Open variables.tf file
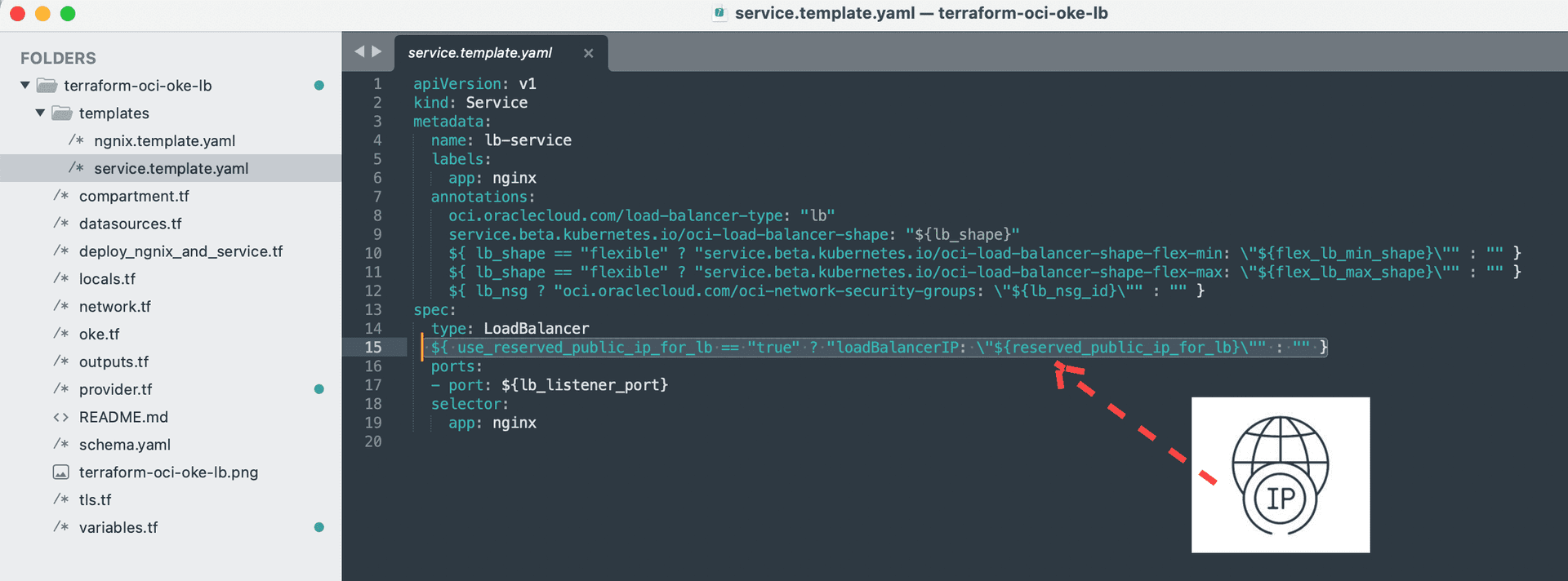The image size is (1568, 581). coord(118,528)
